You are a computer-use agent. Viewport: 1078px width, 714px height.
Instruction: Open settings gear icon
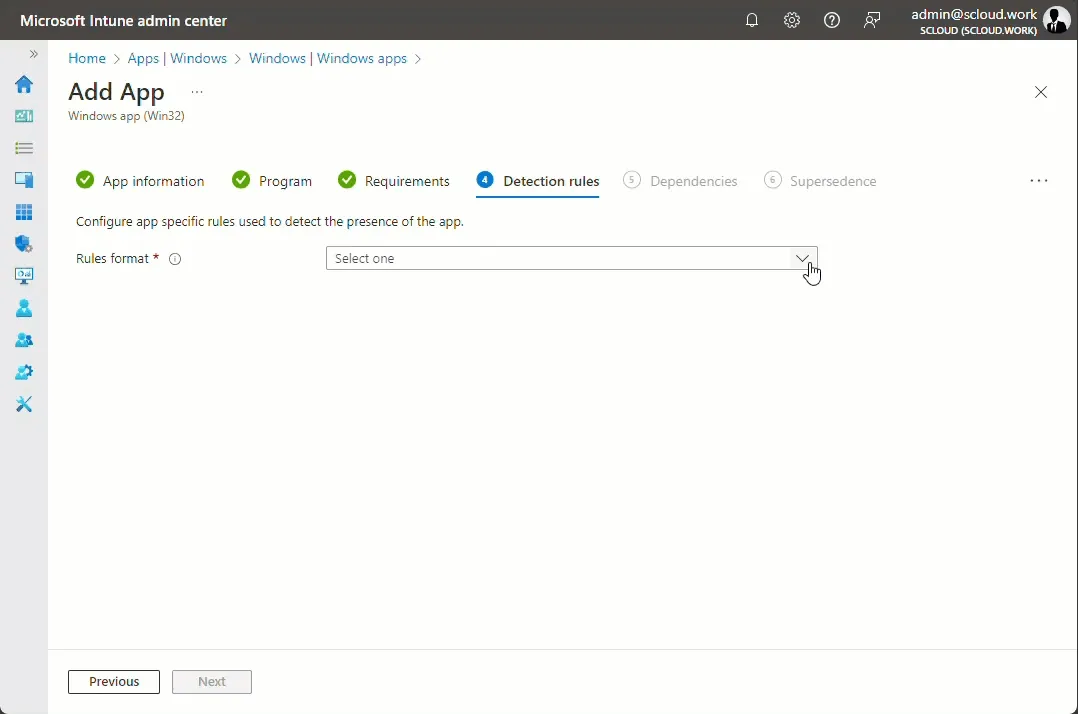click(792, 21)
